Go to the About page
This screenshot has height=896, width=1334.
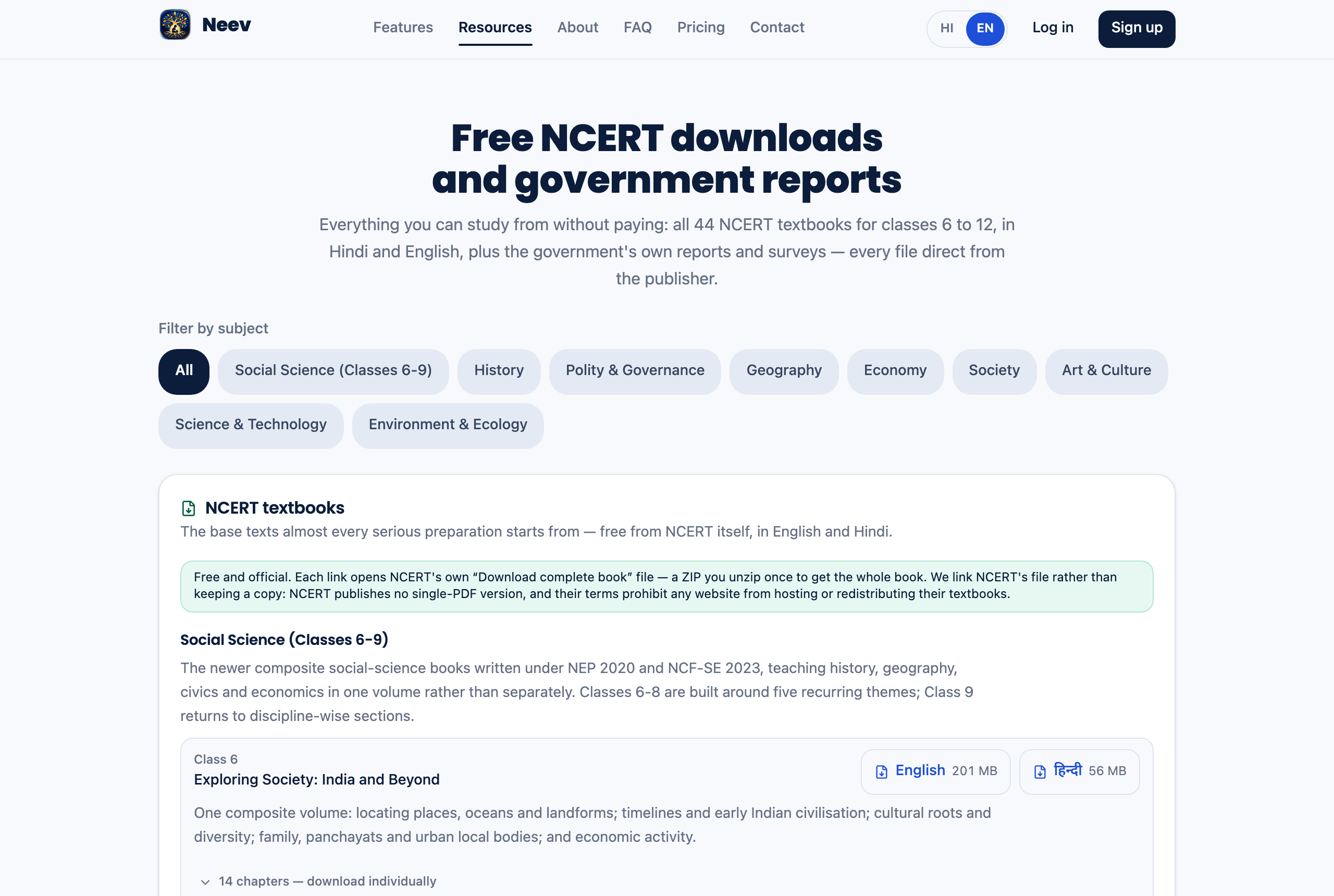578,28
